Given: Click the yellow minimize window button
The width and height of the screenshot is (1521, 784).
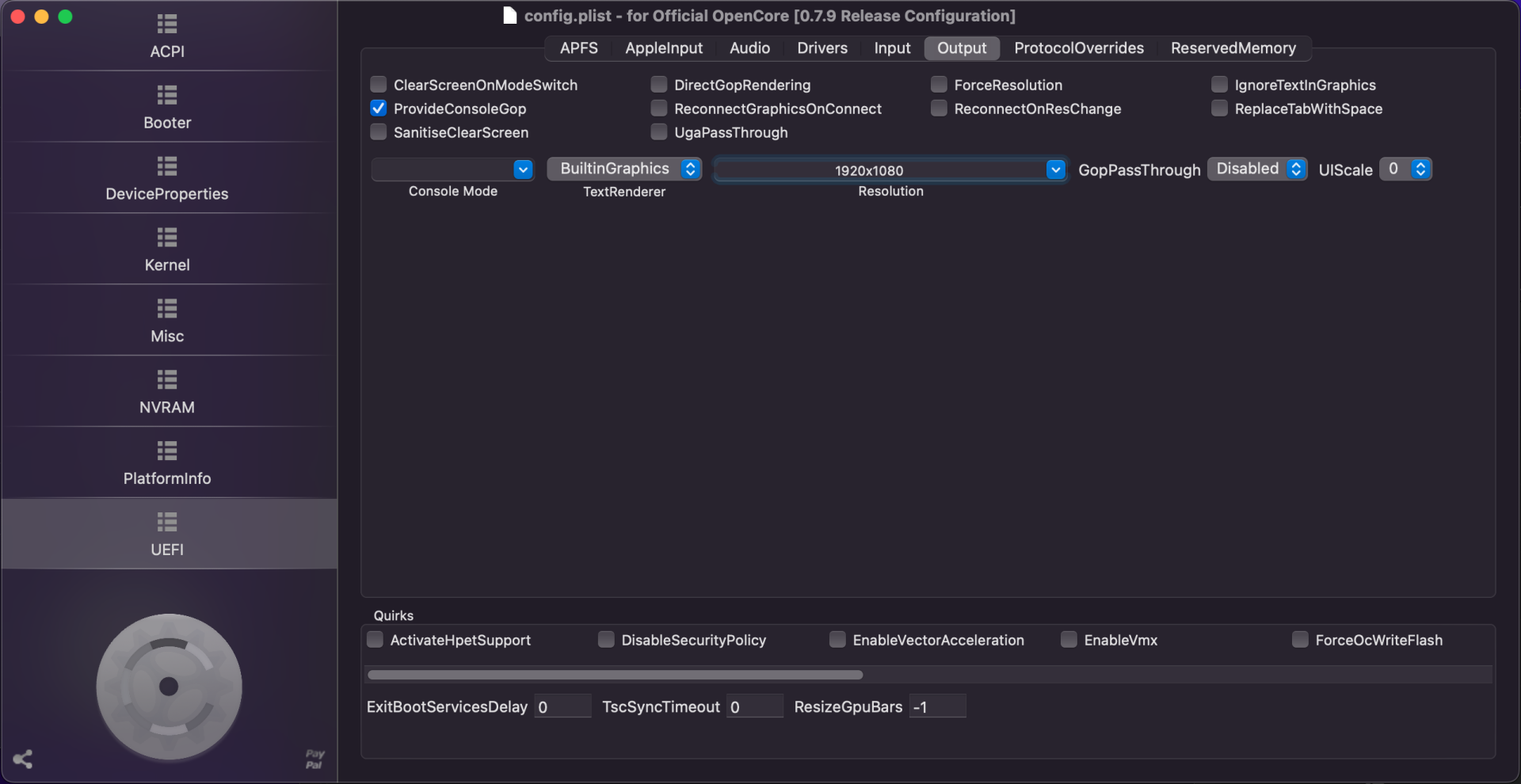Looking at the screenshot, I should [41, 17].
